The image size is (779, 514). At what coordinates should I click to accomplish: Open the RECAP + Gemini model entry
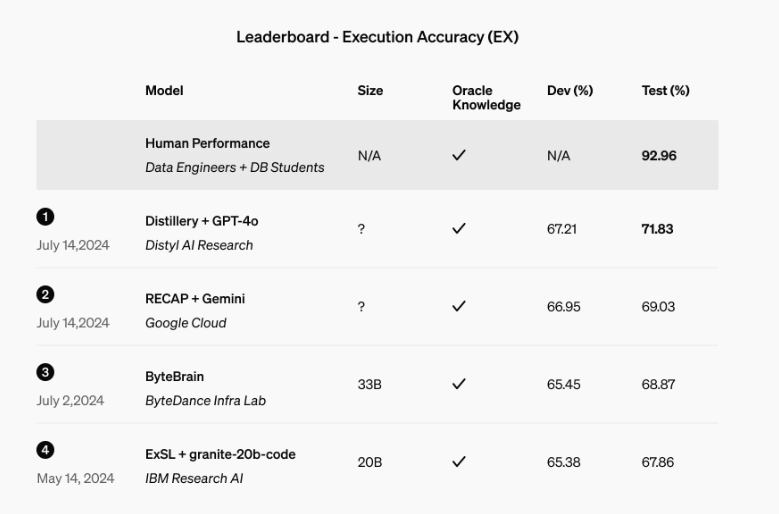195,299
